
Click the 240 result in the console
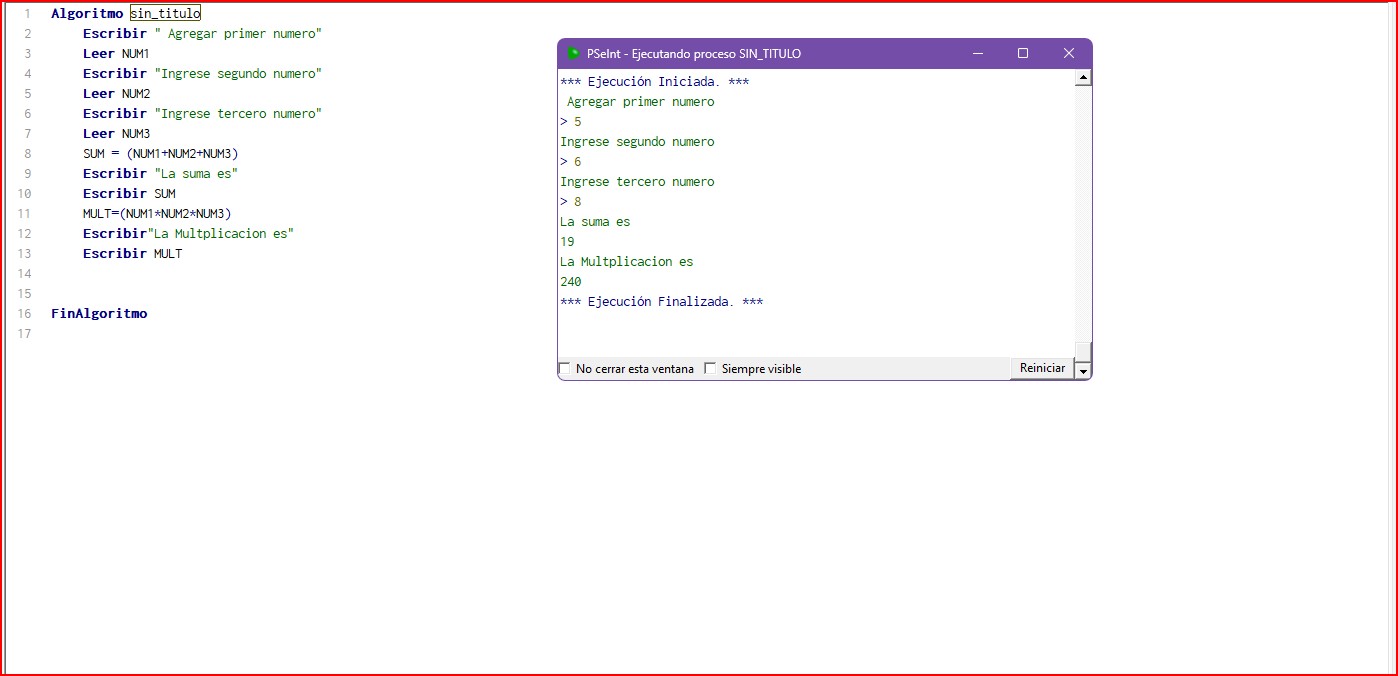pyautogui.click(x=571, y=282)
